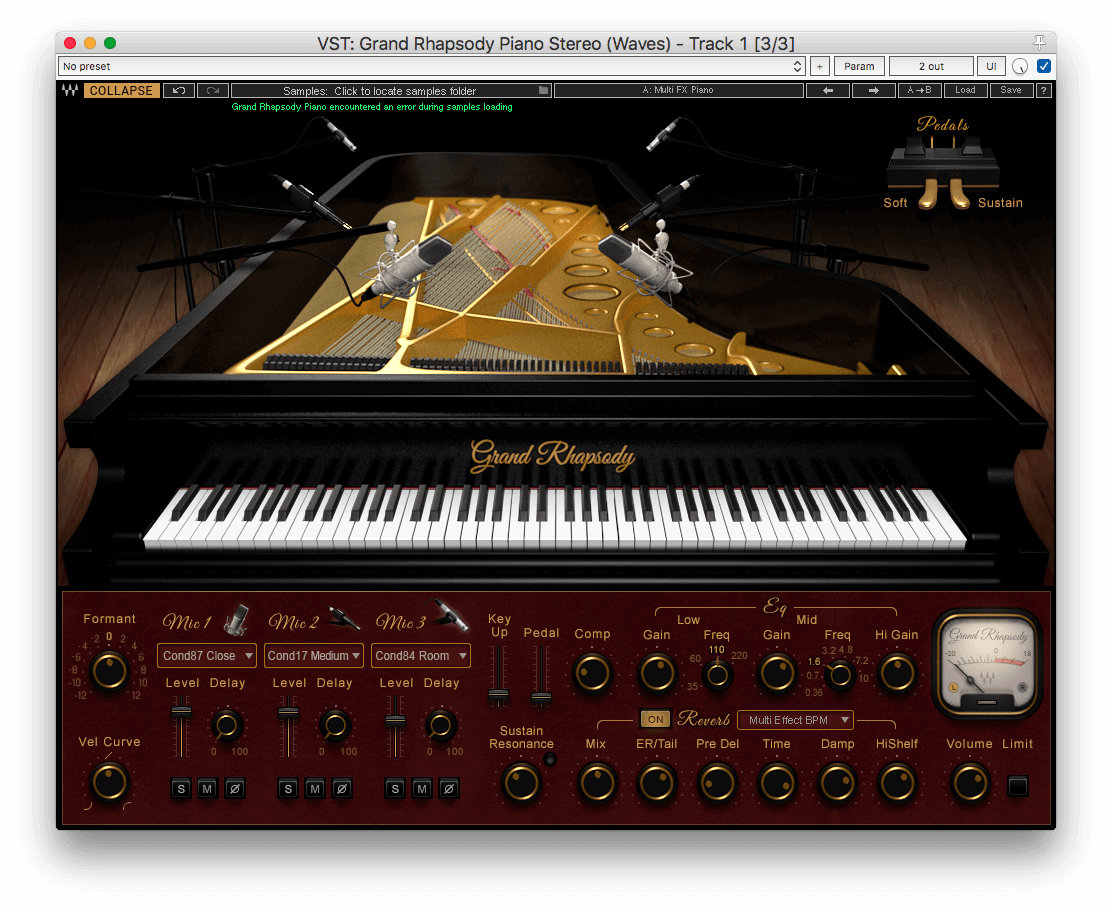
Task: Go to previous preset arrow
Action: click(x=828, y=91)
